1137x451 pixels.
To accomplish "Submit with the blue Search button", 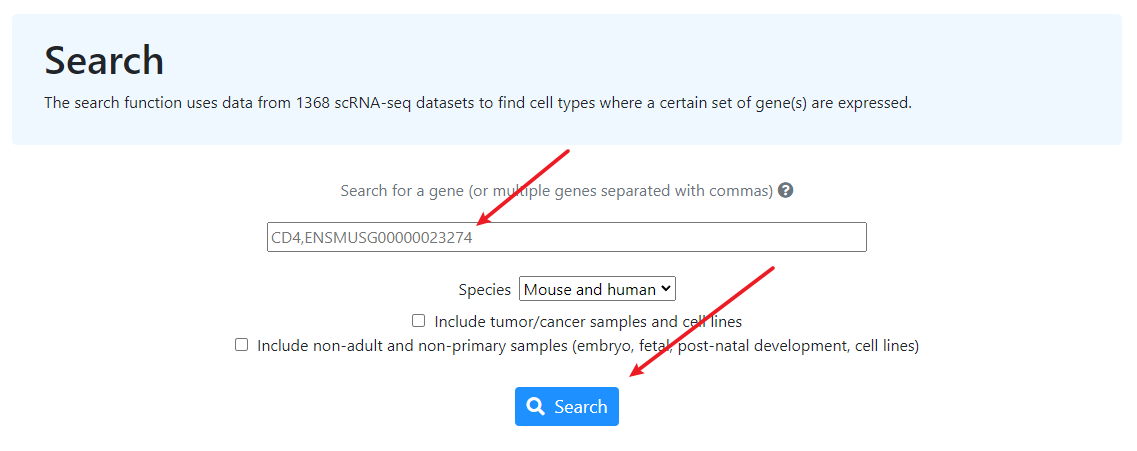I will click(x=566, y=406).
